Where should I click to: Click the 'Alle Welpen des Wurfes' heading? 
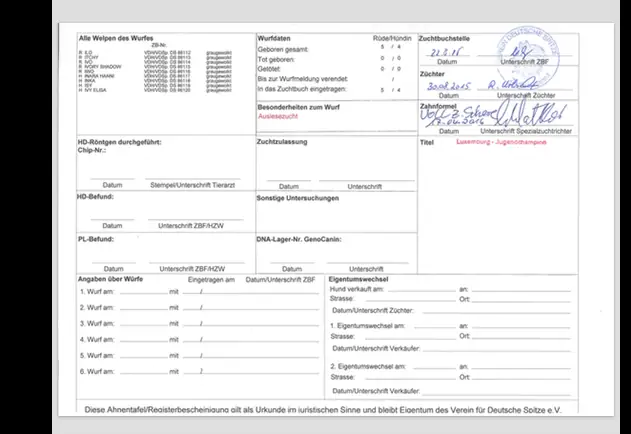(x=116, y=38)
